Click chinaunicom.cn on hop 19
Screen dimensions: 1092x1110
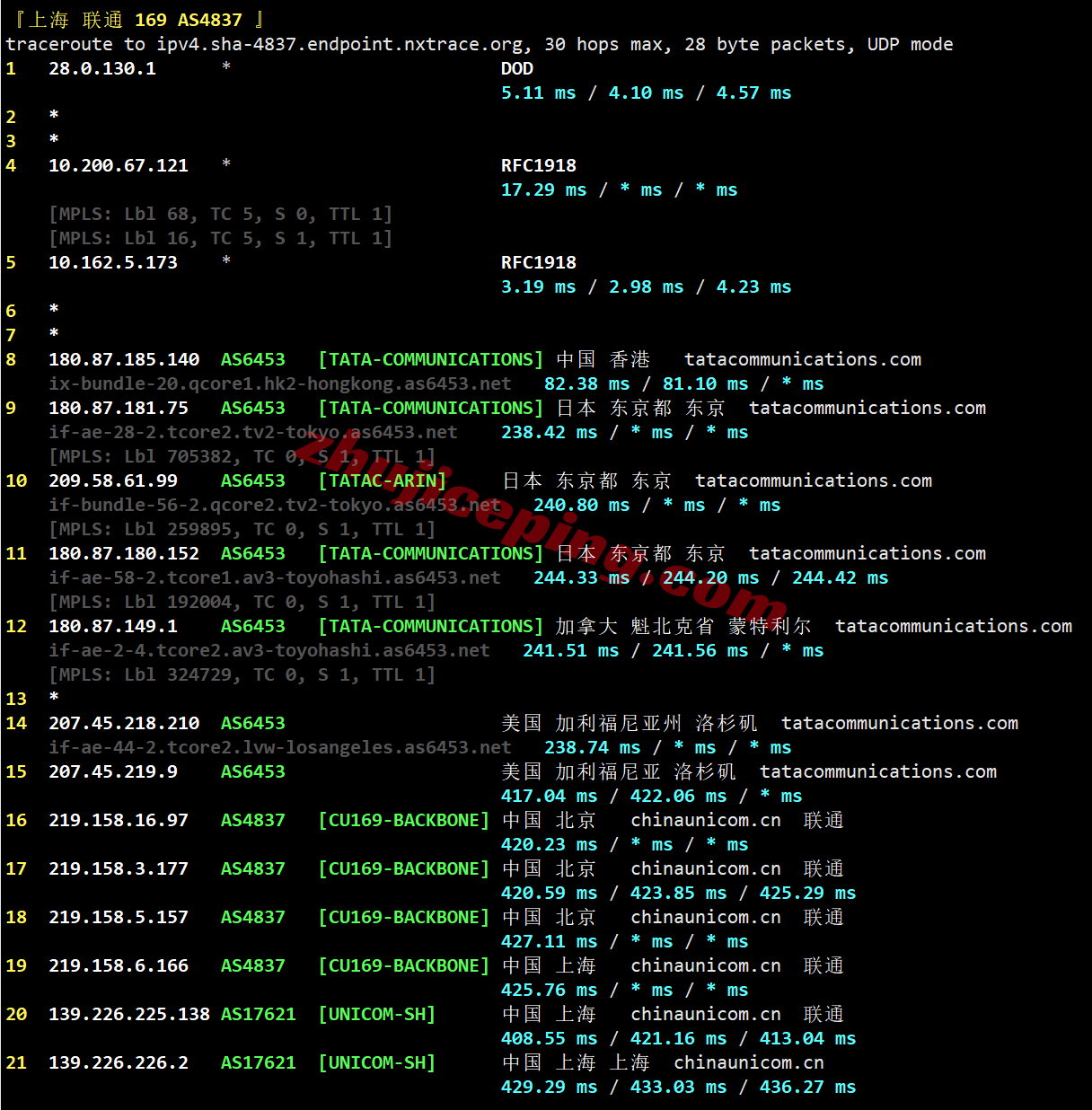click(x=706, y=965)
